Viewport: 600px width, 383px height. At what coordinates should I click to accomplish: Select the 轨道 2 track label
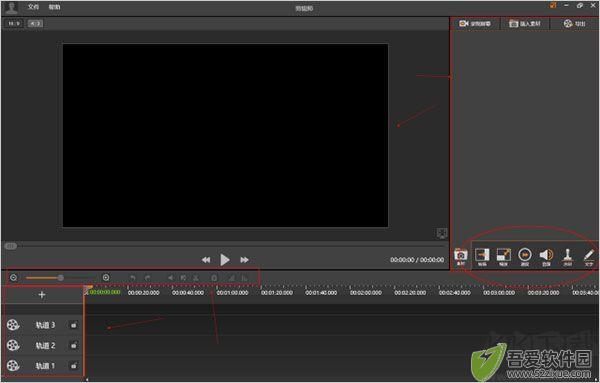45,346
